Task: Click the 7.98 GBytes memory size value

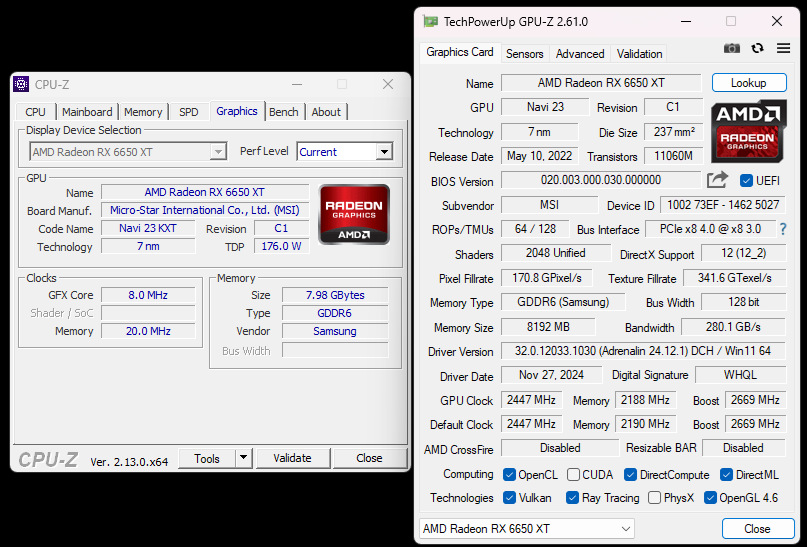Action: click(335, 295)
